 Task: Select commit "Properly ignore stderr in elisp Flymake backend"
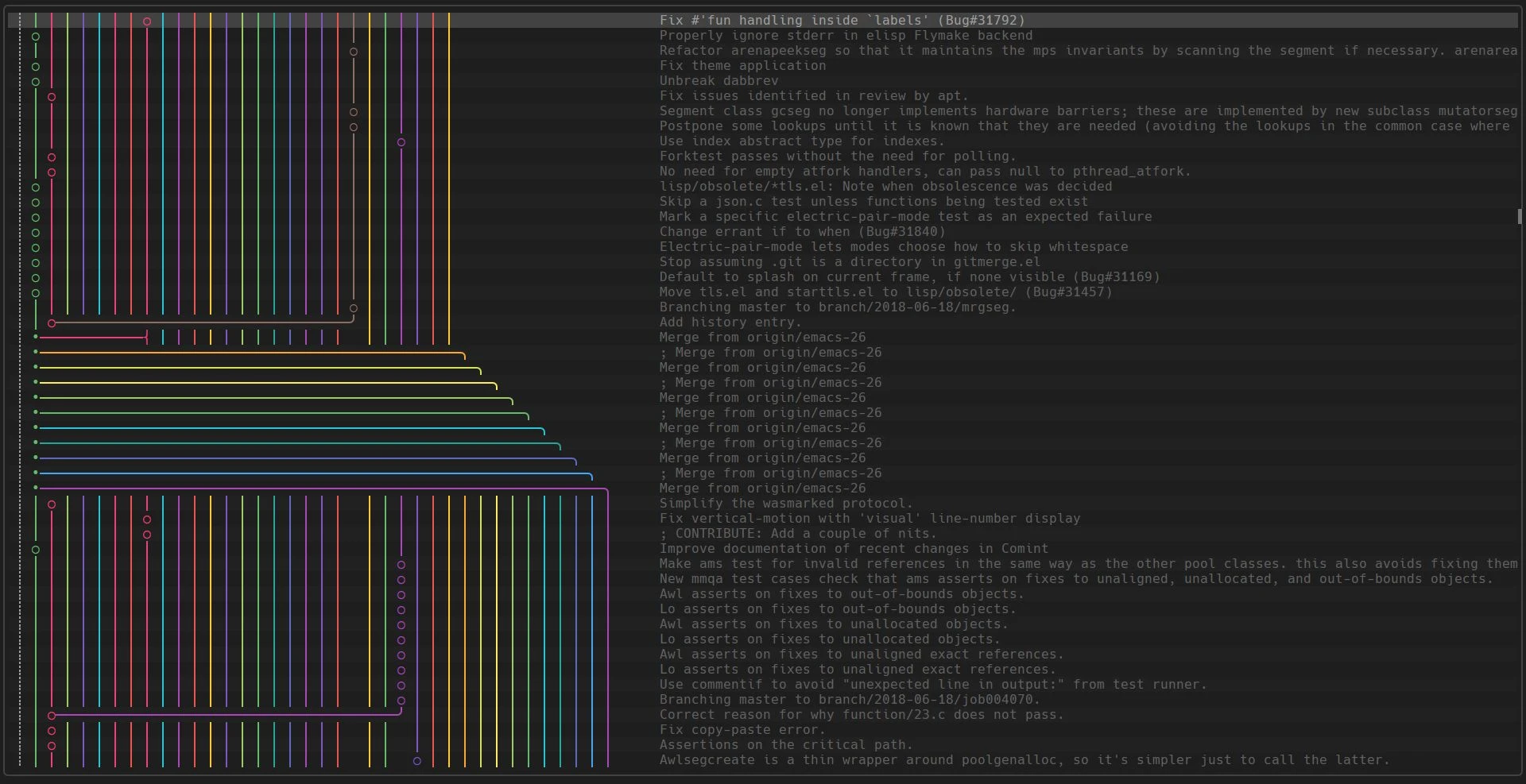tap(846, 36)
